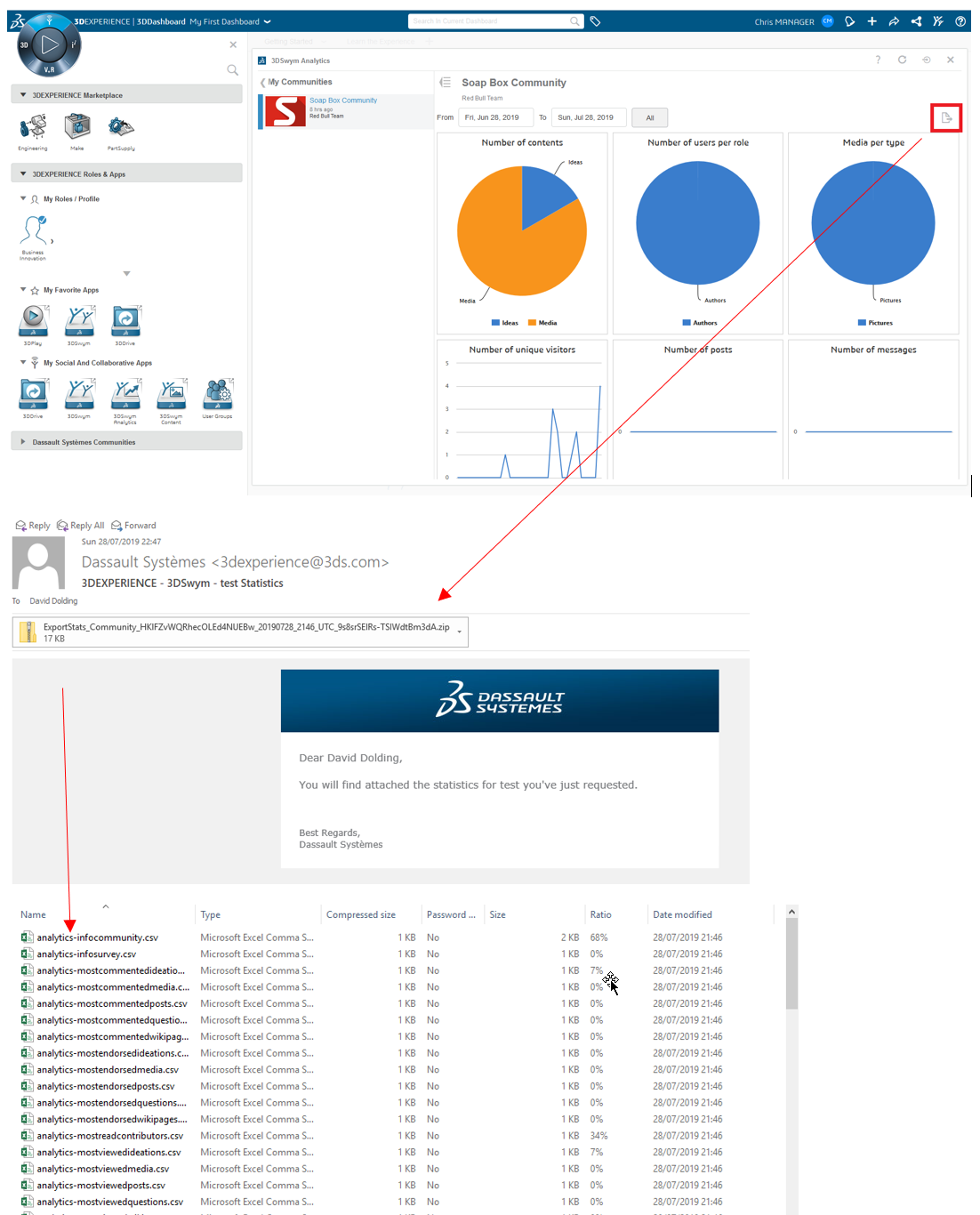Click the refresh icon in Analytics widget
This screenshot has width=980, height=1215.
pos(902,60)
